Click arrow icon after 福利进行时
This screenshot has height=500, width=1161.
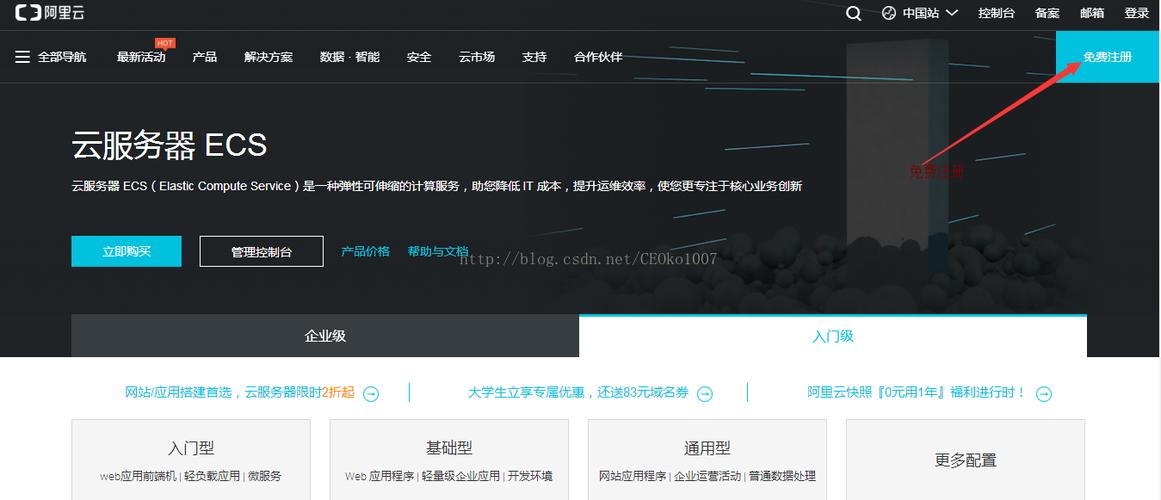coord(1043,394)
